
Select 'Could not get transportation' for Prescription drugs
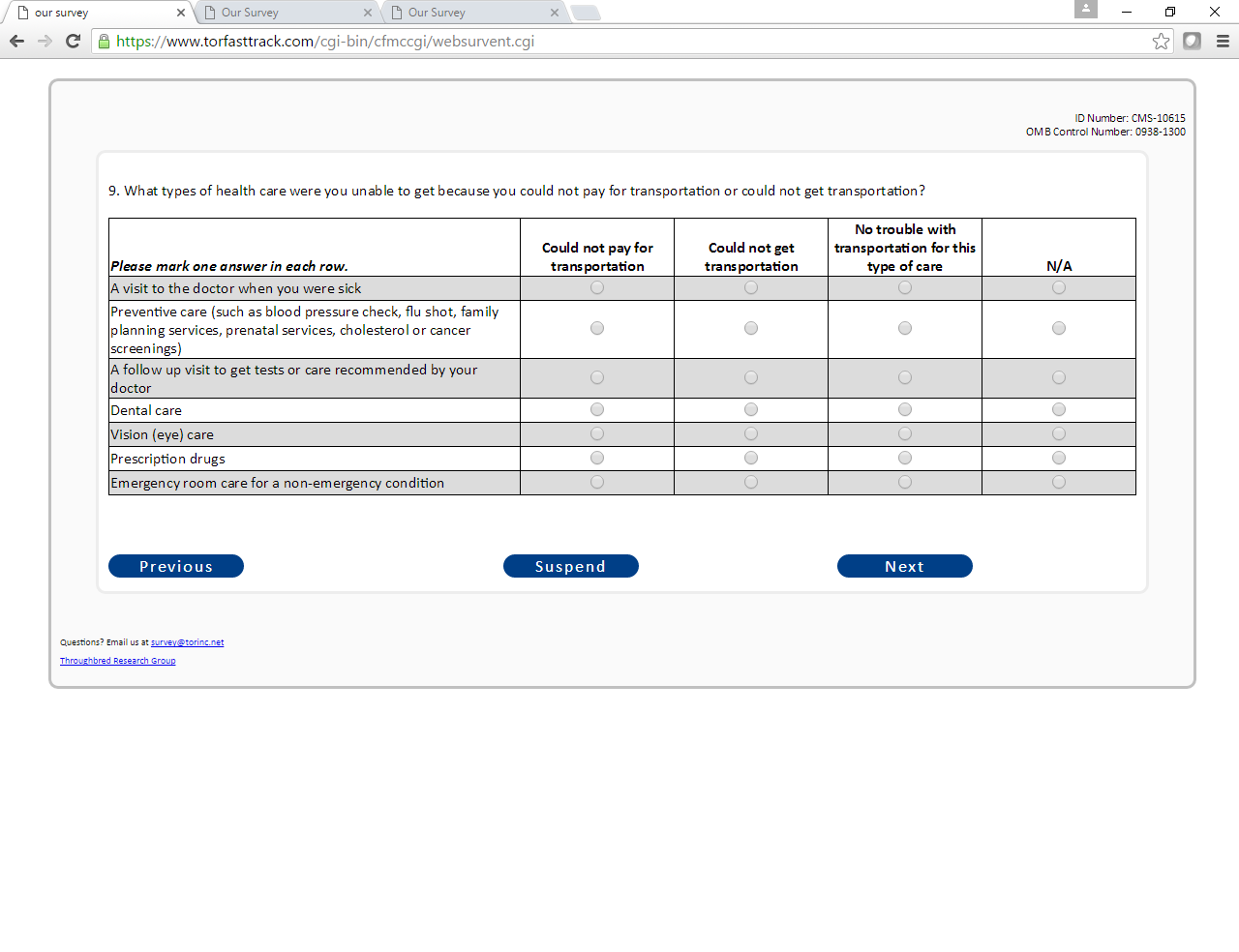coord(751,458)
